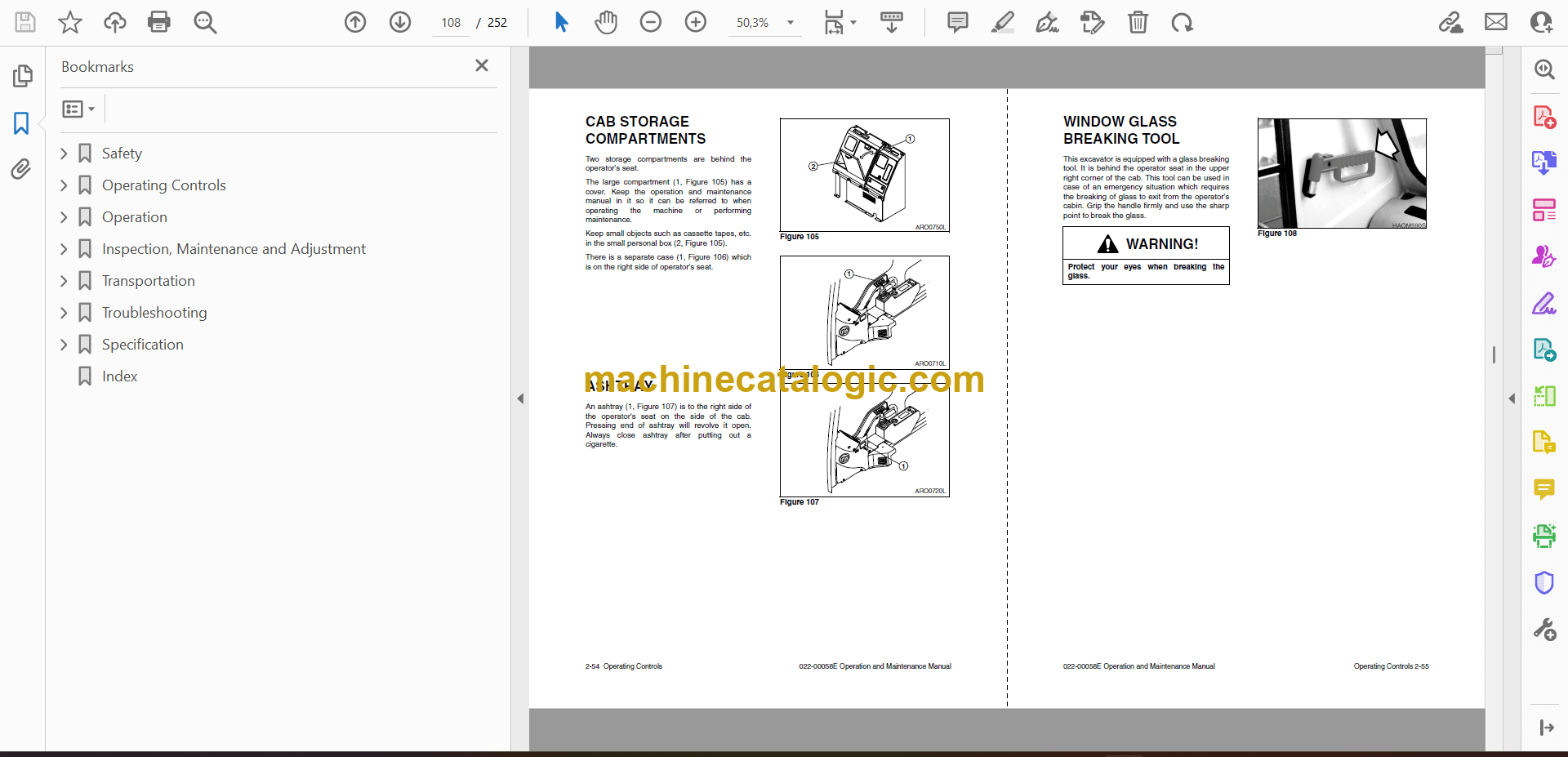The width and height of the screenshot is (1568, 757).
Task: Click the Delete trash icon
Action: click(1138, 22)
